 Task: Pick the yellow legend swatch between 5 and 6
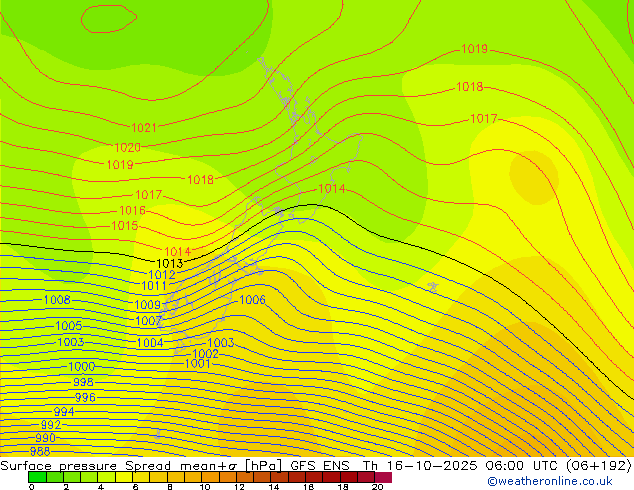coord(124,477)
